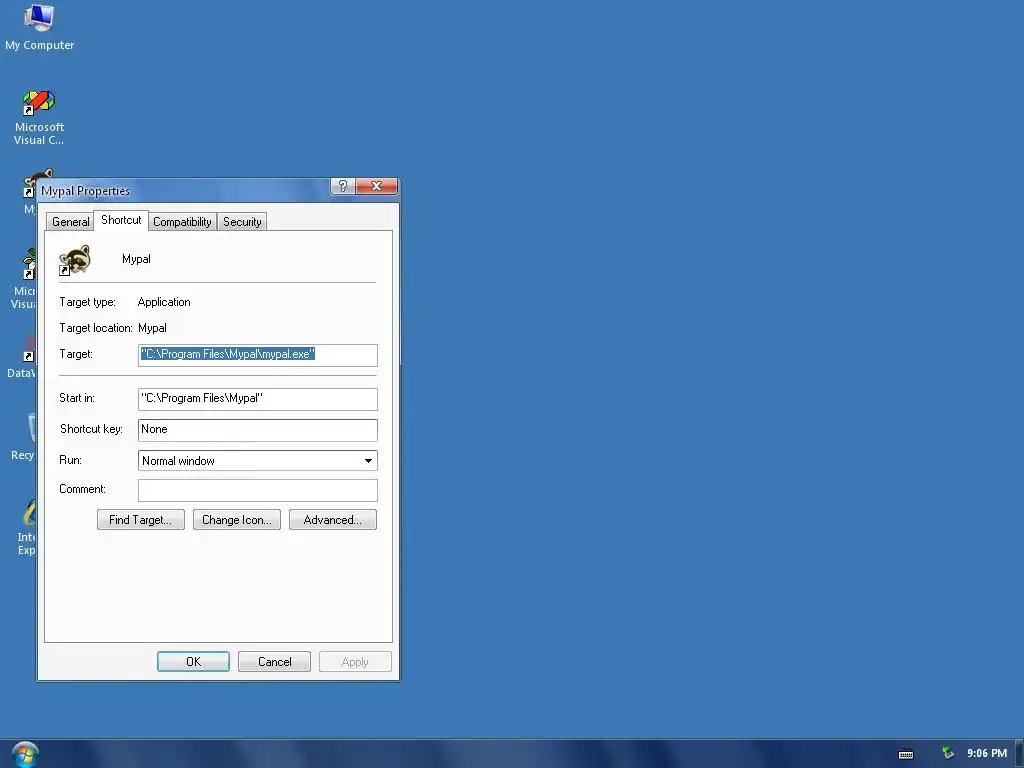1024x768 pixels.
Task: Click the Mypal raccoon icon in the Properties dialog
Action: 74,260
